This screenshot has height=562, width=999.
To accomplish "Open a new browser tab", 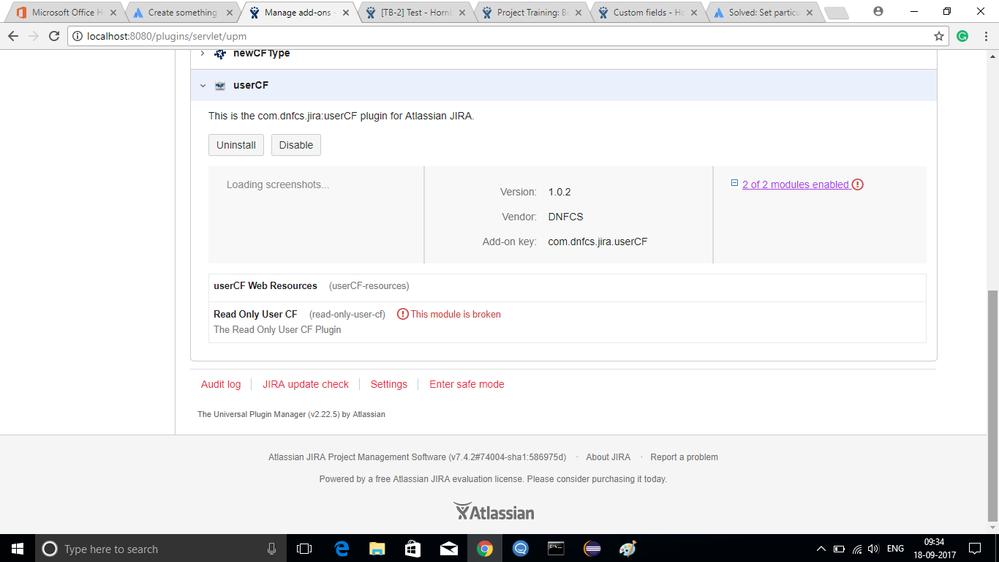I will 836,13.
